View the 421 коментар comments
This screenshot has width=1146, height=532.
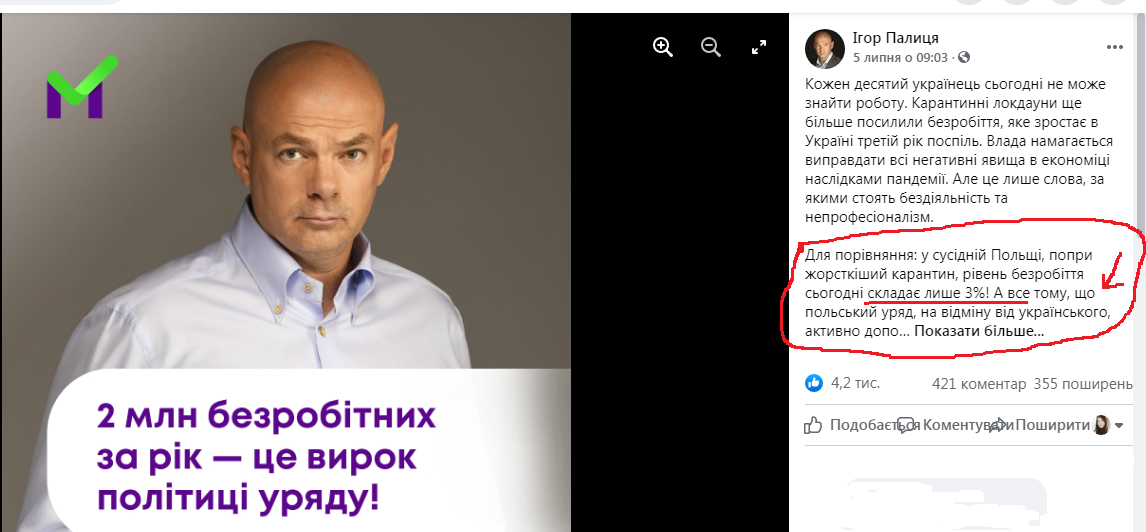coord(979,384)
